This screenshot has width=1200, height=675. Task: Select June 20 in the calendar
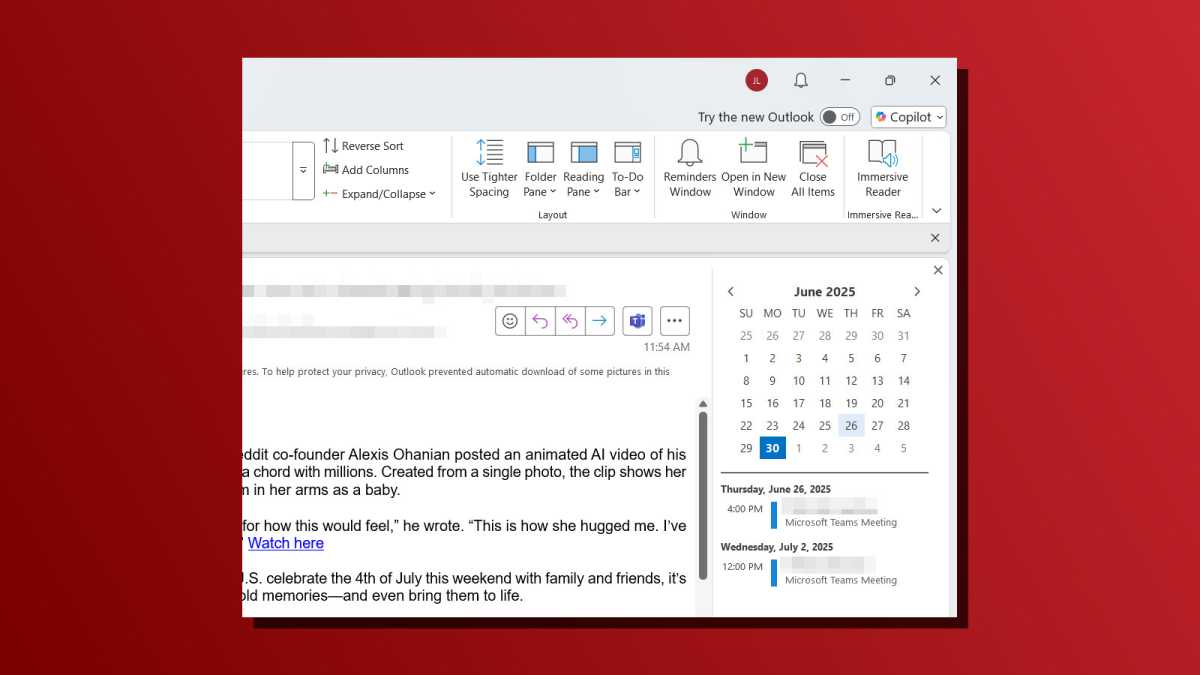877,404
